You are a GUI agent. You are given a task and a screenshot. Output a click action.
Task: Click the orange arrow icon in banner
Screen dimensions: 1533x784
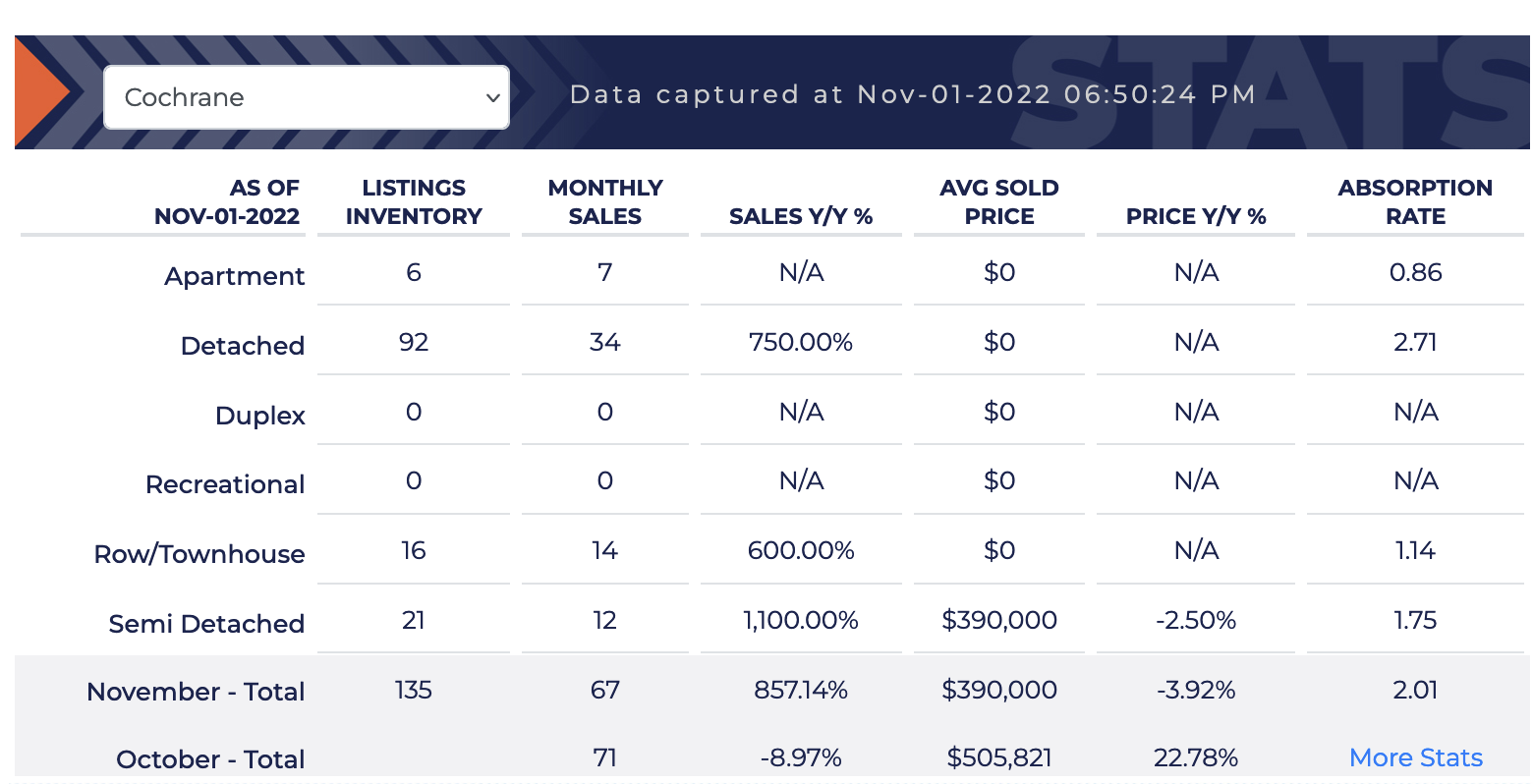(40, 92)
